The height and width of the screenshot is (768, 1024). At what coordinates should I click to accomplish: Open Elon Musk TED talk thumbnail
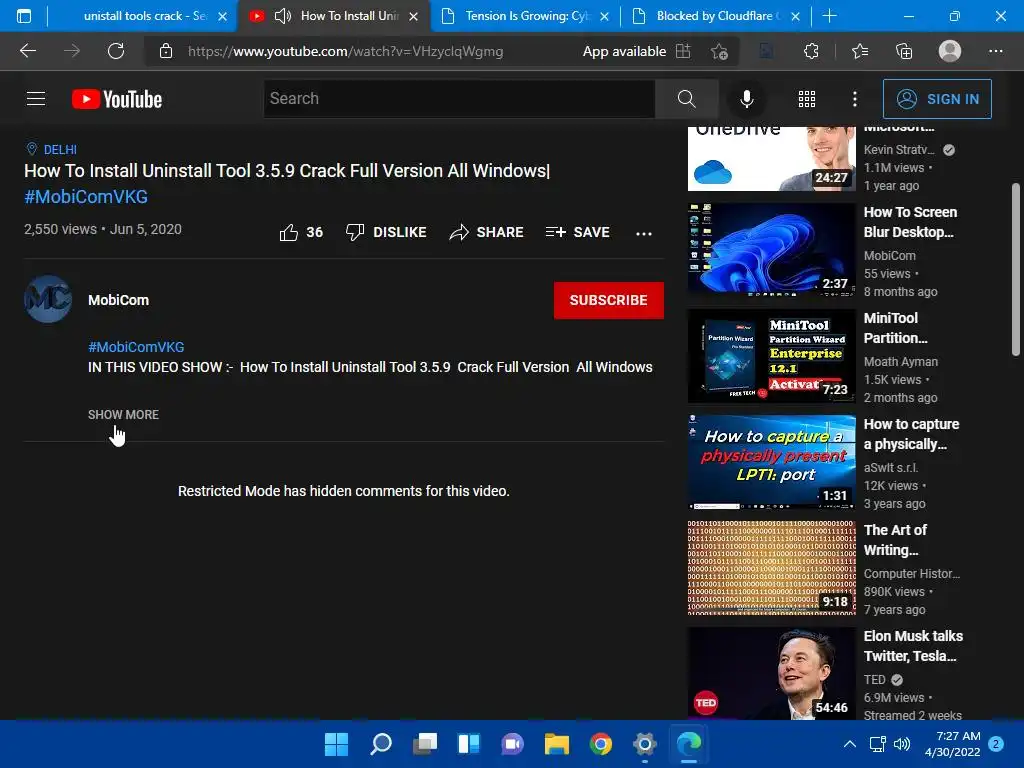coord(771,673)
